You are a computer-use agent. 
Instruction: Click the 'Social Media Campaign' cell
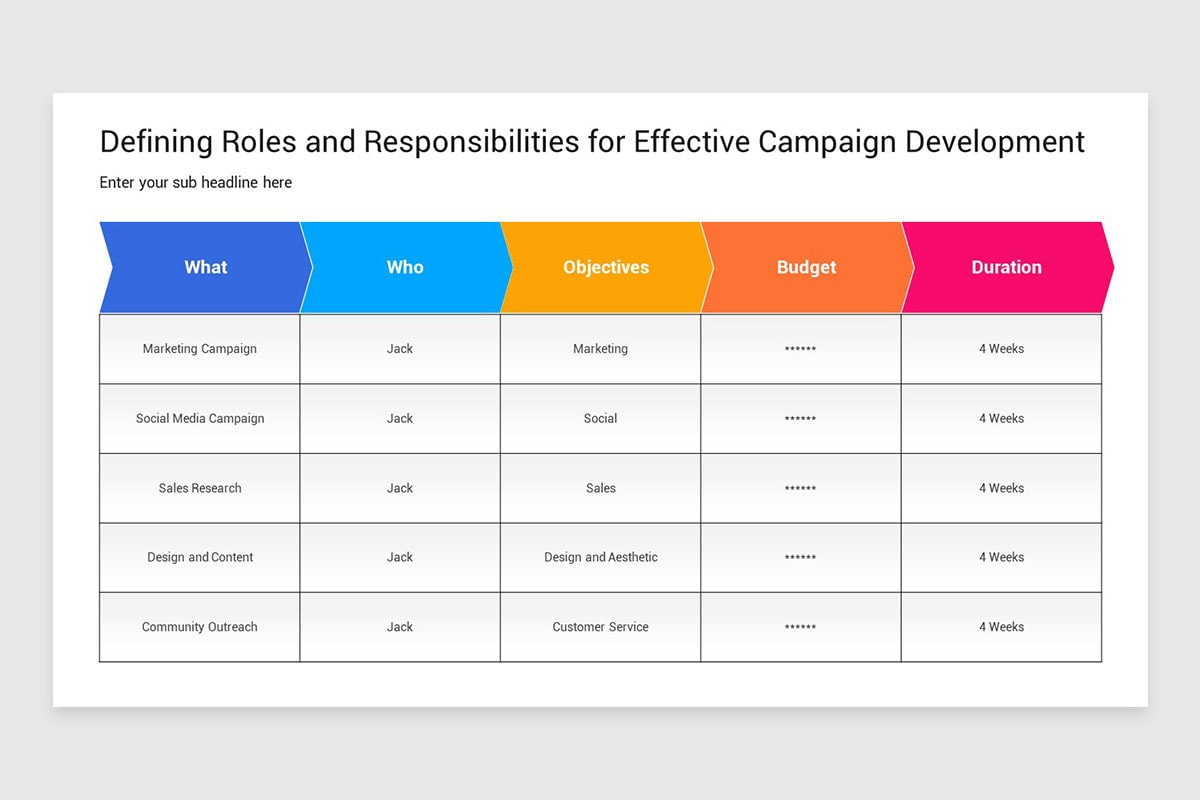pyautogui.click(x=199, y=418)
